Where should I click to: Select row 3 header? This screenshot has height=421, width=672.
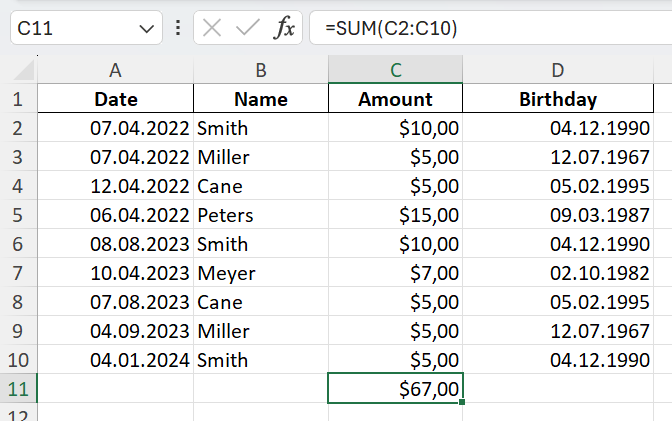tap(18, 157)
